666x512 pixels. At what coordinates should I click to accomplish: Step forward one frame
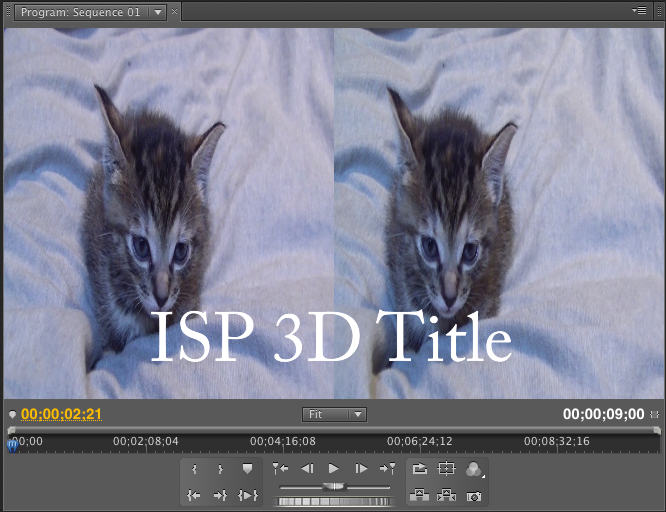pyautogui.click(x=361, y=469)
